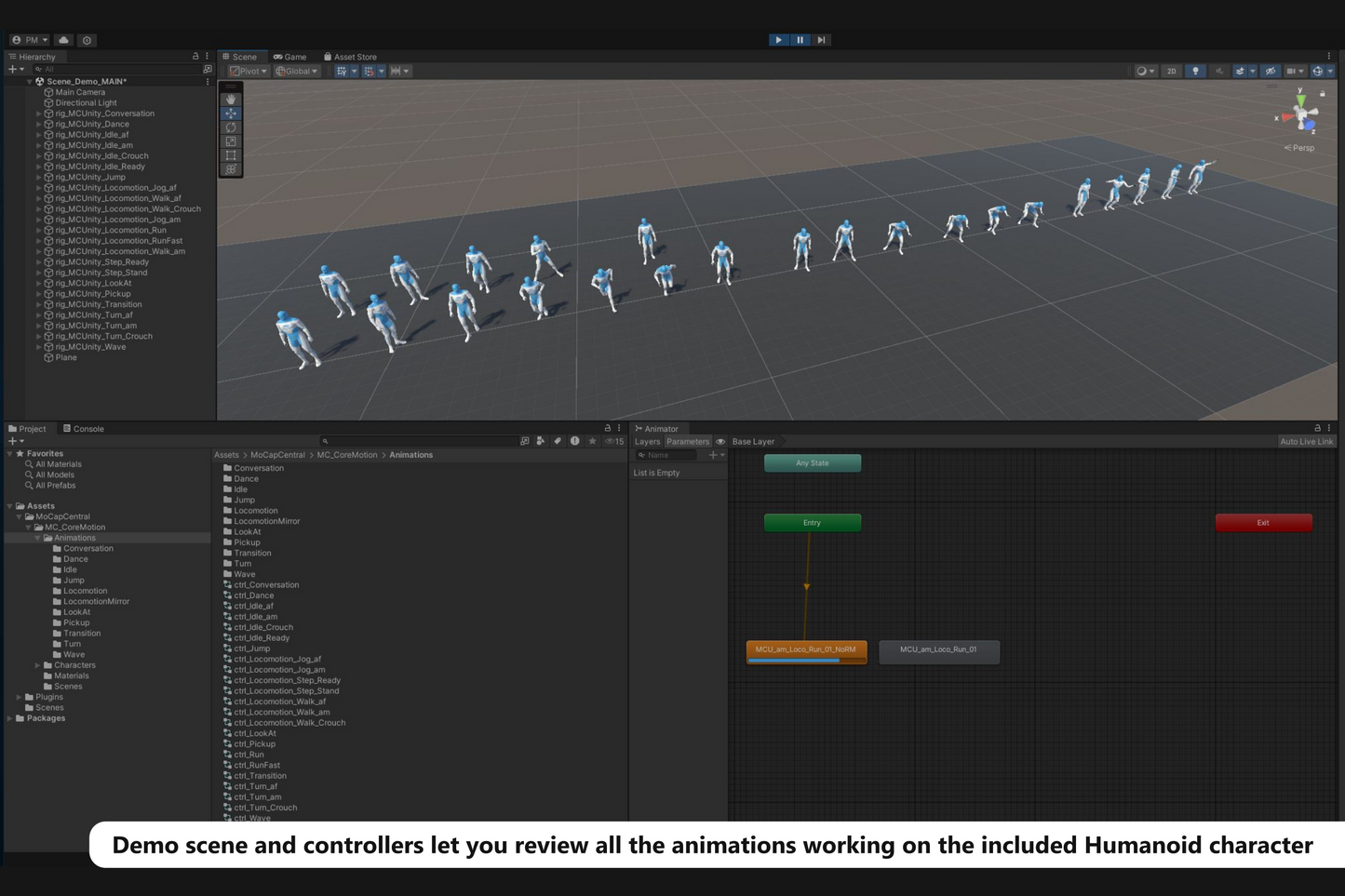
Task: Open the Parameters tab in the Animator
Action: 688,441
